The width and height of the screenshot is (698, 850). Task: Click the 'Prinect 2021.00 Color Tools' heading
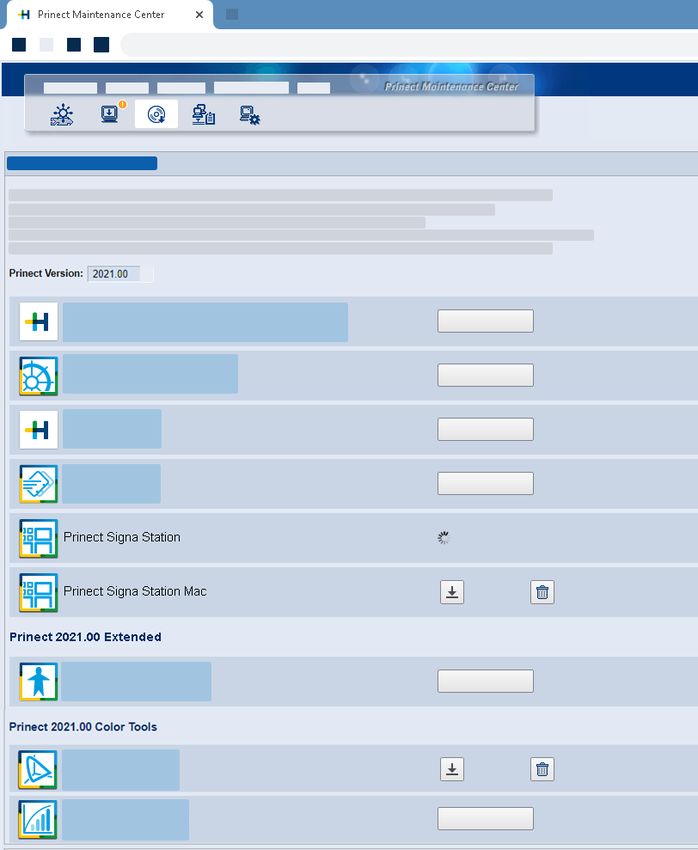tap(83, 727)
